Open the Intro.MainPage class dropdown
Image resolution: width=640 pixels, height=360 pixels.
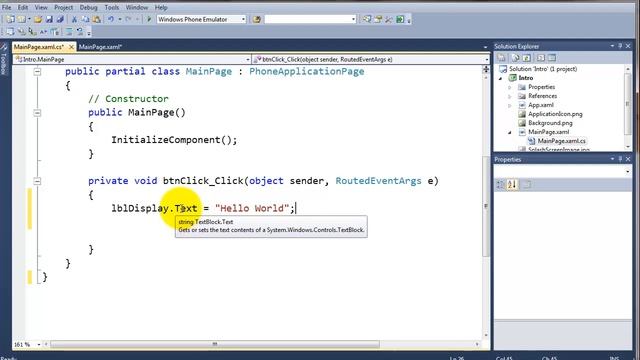[248, 60]
